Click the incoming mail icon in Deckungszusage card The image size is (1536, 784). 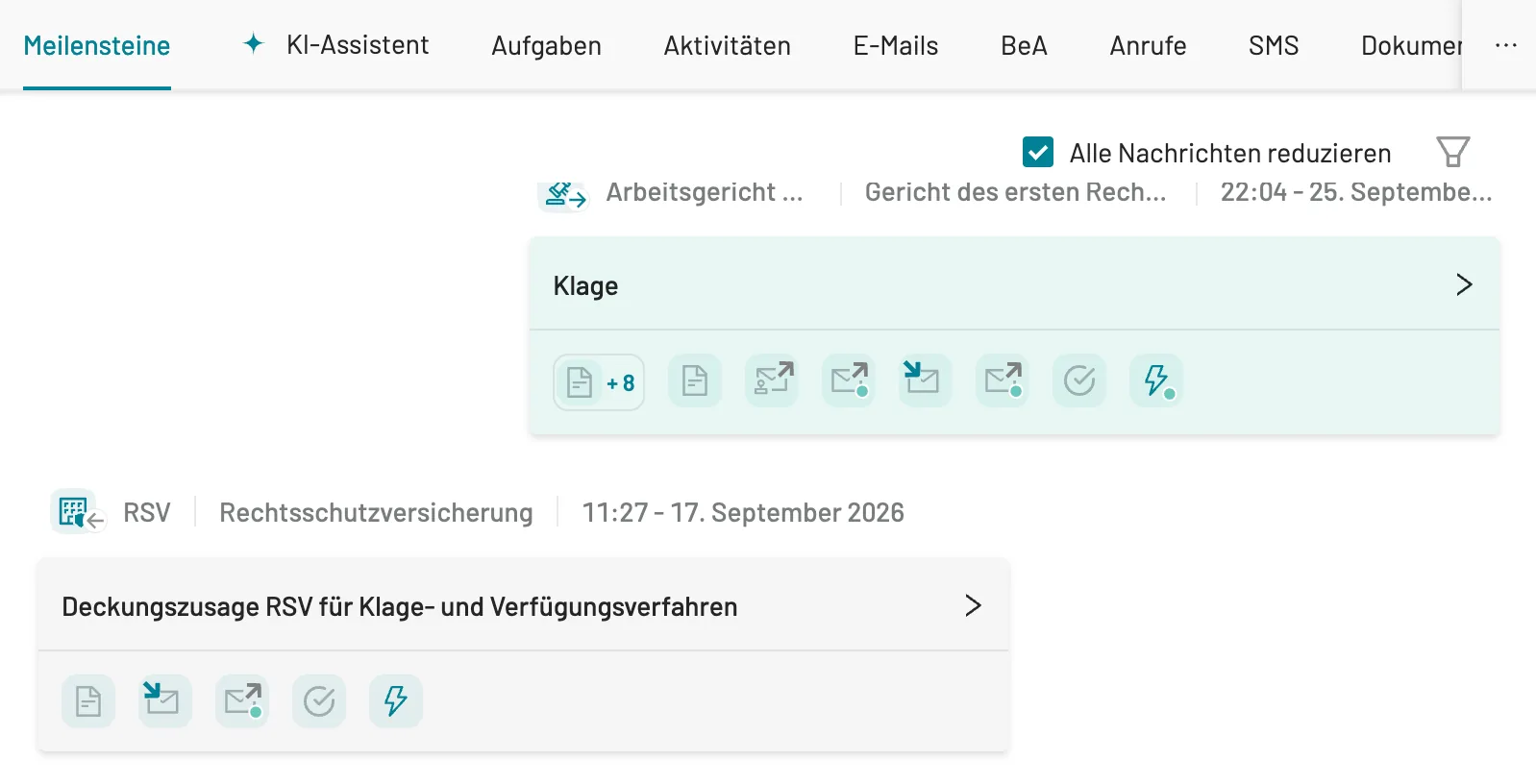[165, 701]
